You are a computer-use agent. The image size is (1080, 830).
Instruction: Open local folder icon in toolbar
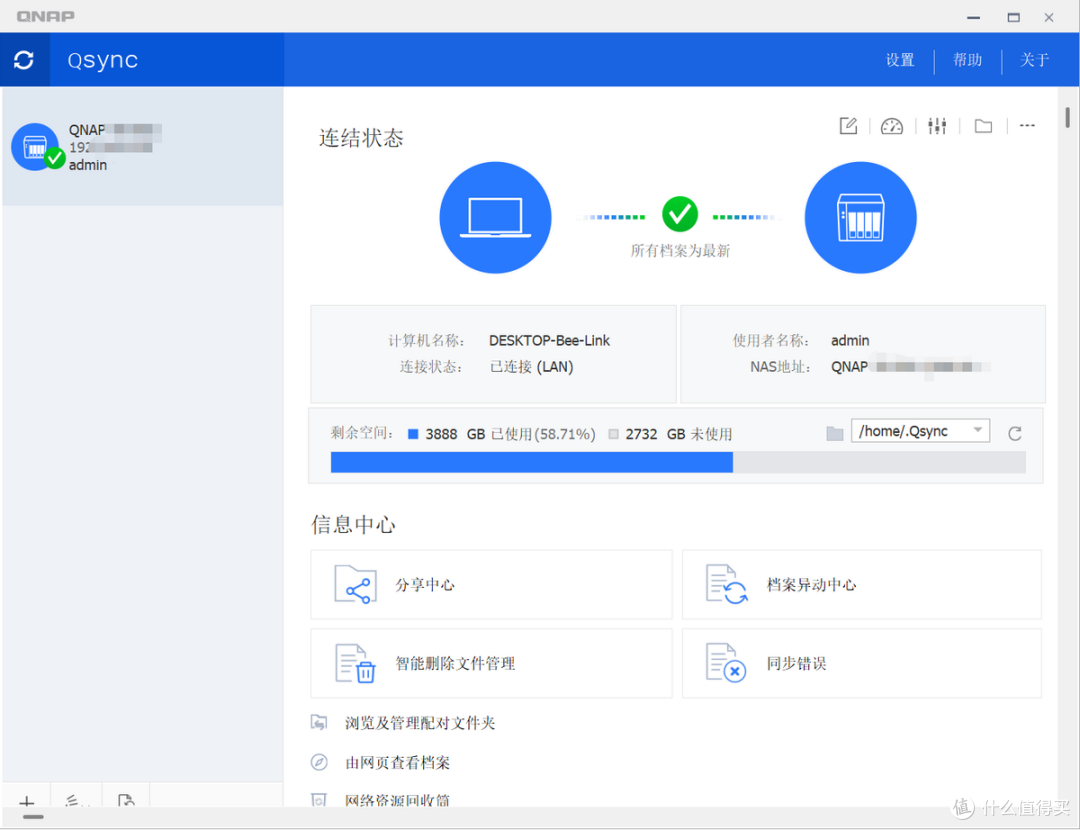coord(983,126)
